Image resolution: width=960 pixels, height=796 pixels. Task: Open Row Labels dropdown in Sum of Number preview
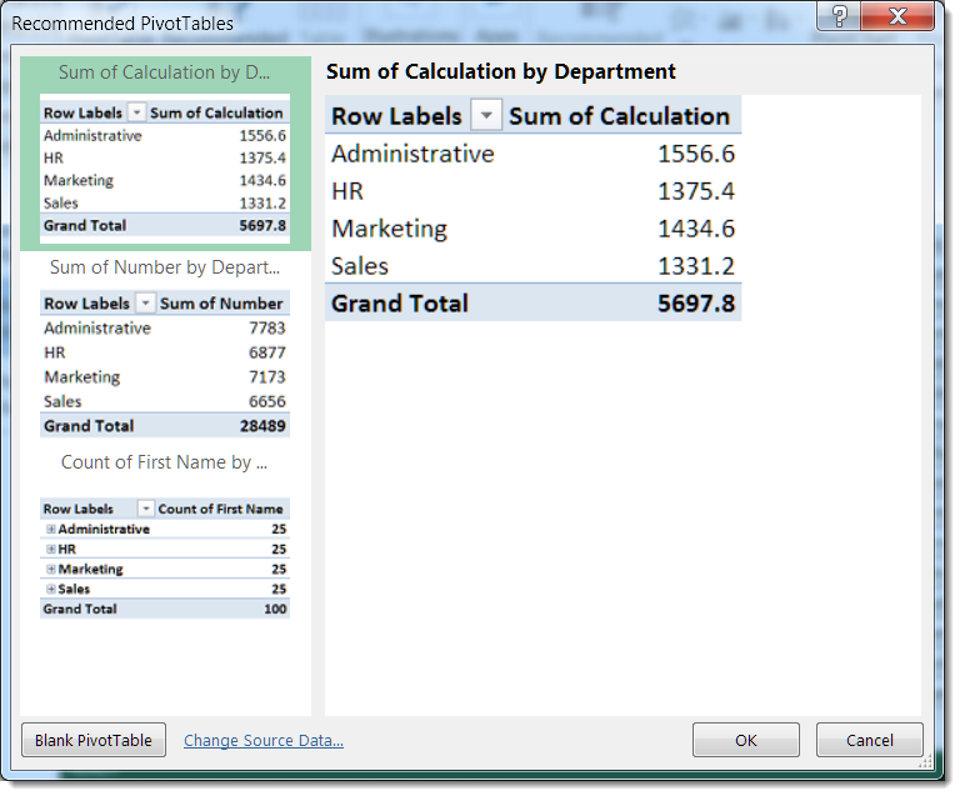pyautogui.click(x=143, y=303)
